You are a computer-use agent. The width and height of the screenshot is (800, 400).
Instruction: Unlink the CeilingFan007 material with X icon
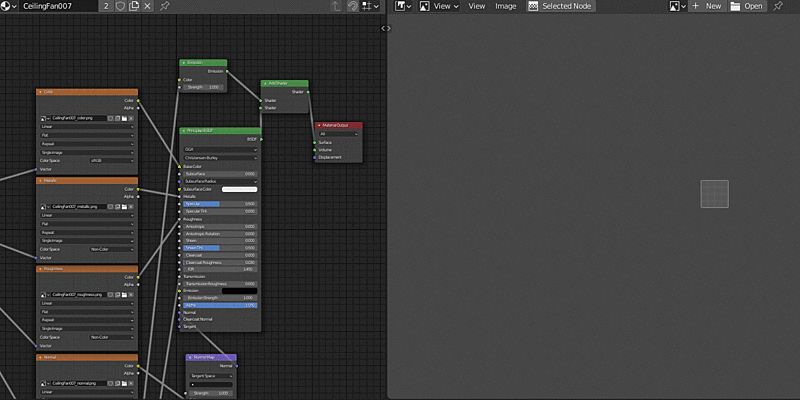pos(147,6)
